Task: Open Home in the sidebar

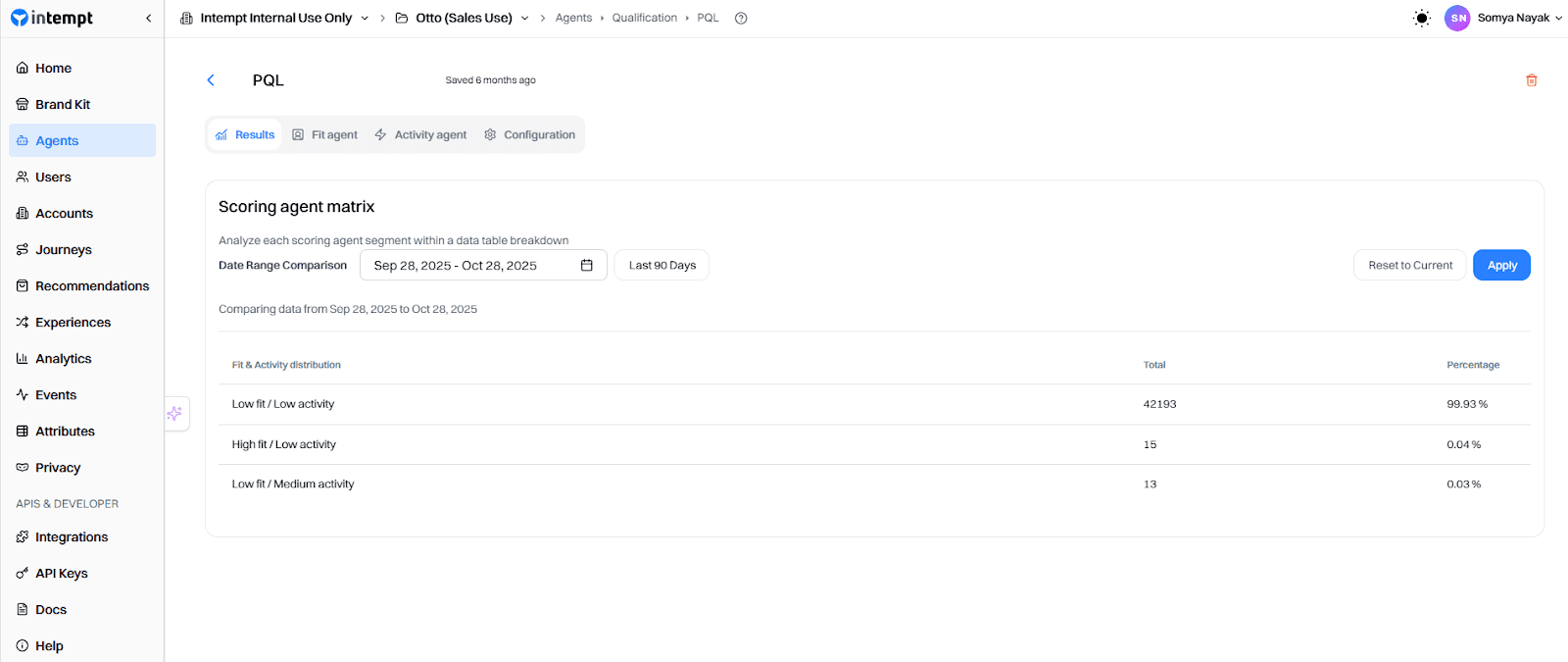Action: 82,68
